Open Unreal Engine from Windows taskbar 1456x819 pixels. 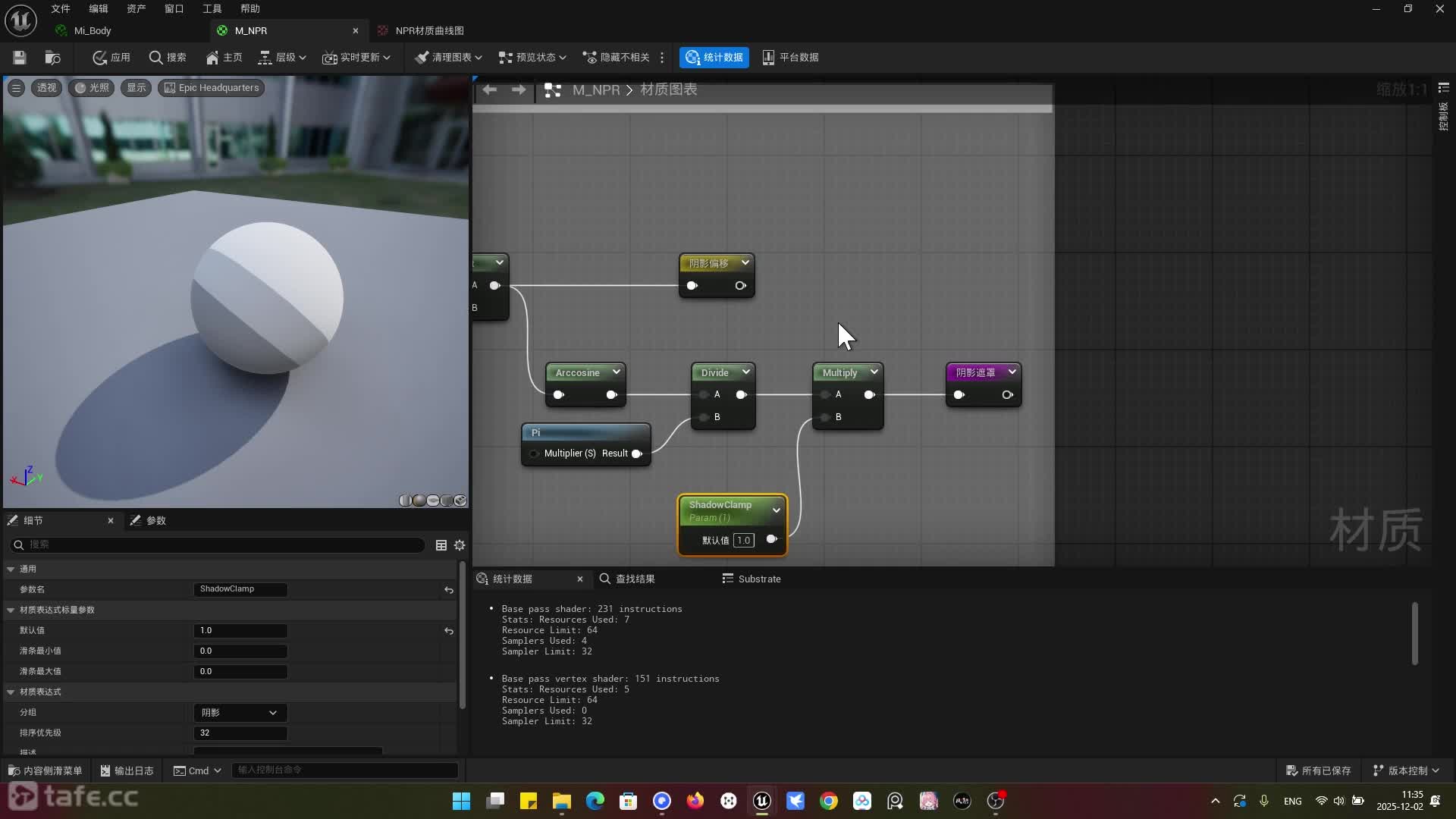761,801
